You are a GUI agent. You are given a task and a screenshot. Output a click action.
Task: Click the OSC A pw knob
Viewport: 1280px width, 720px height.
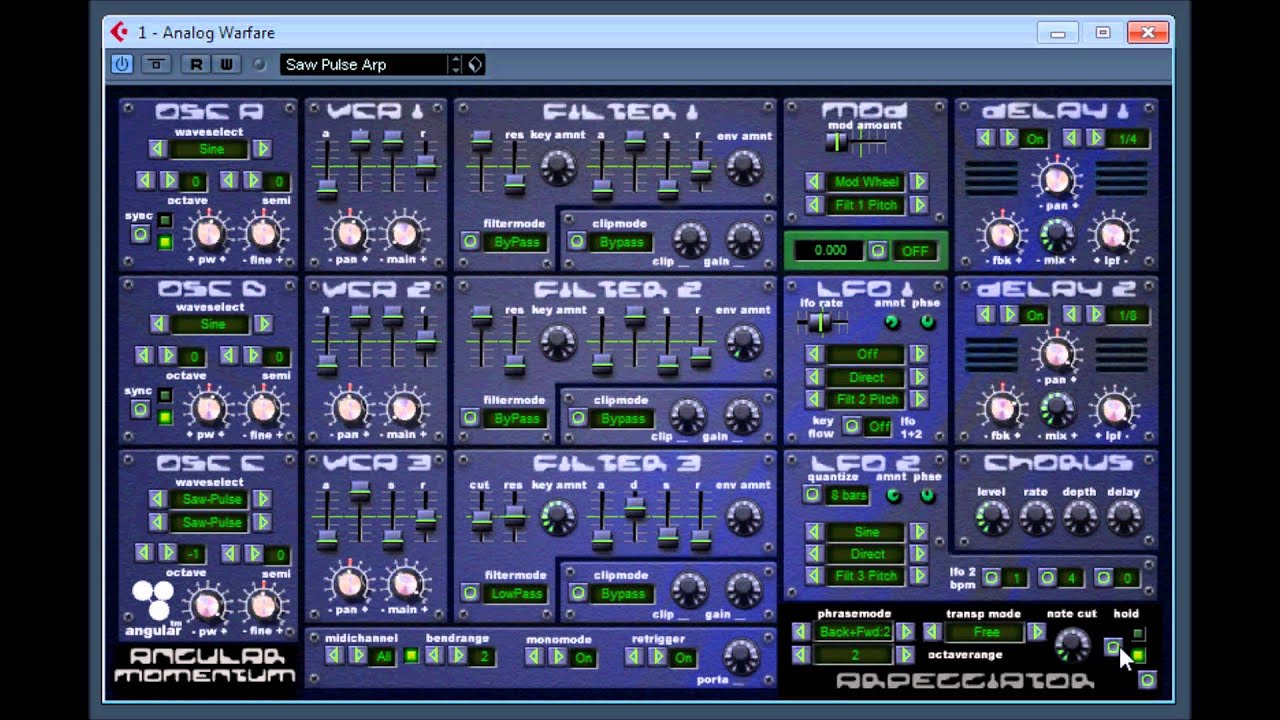208,234
